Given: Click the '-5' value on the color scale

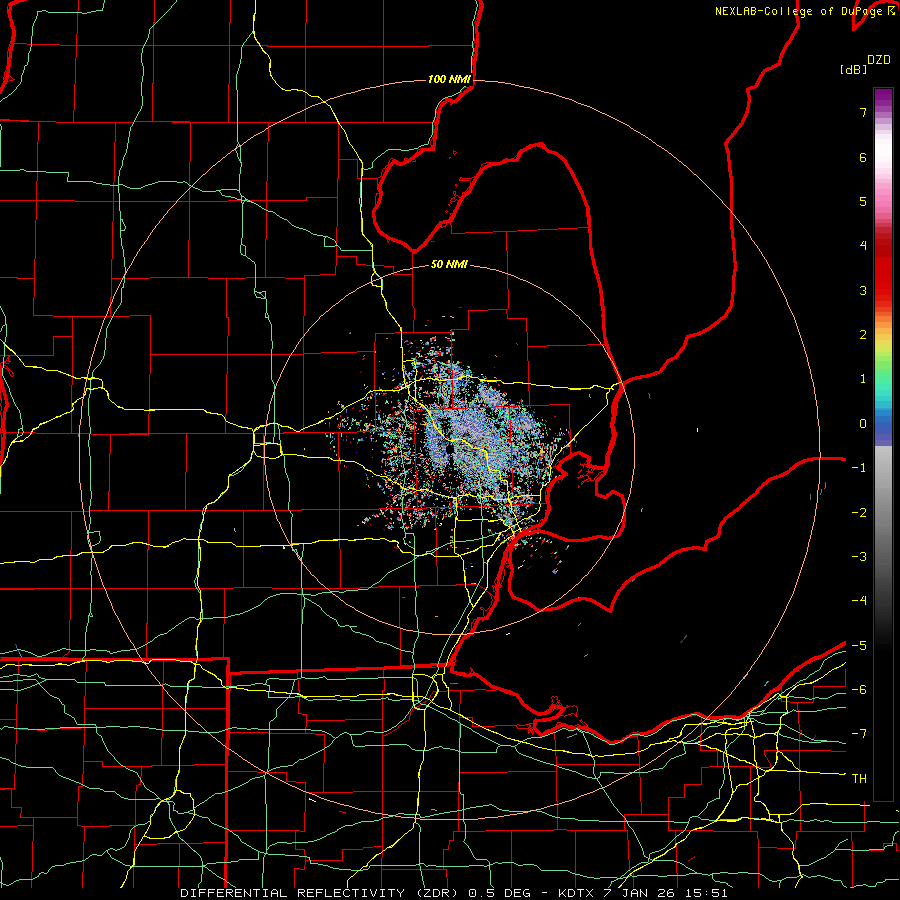Looking at the screenshot, I should coord(859,646).
